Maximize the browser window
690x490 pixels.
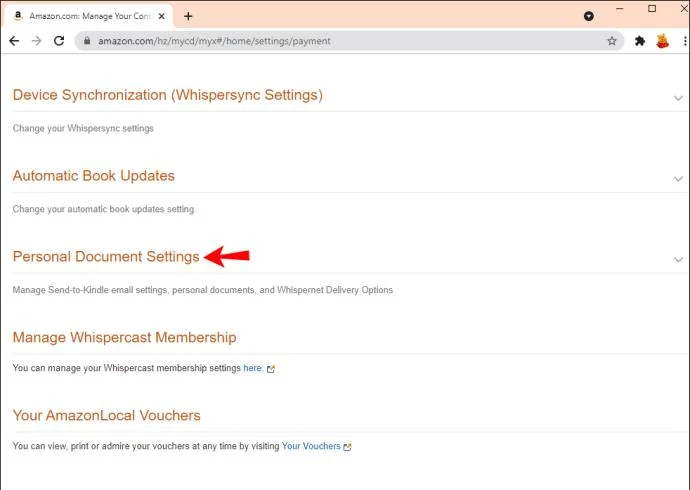tap(652, 9)
